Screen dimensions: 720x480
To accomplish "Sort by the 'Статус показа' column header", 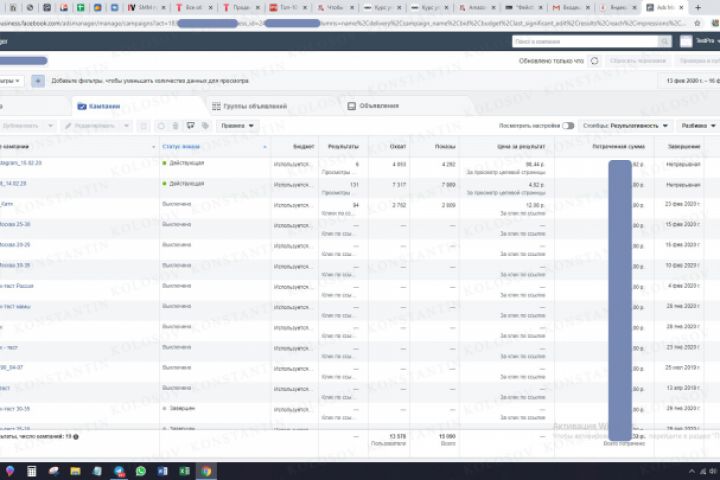I will [181, 147].
